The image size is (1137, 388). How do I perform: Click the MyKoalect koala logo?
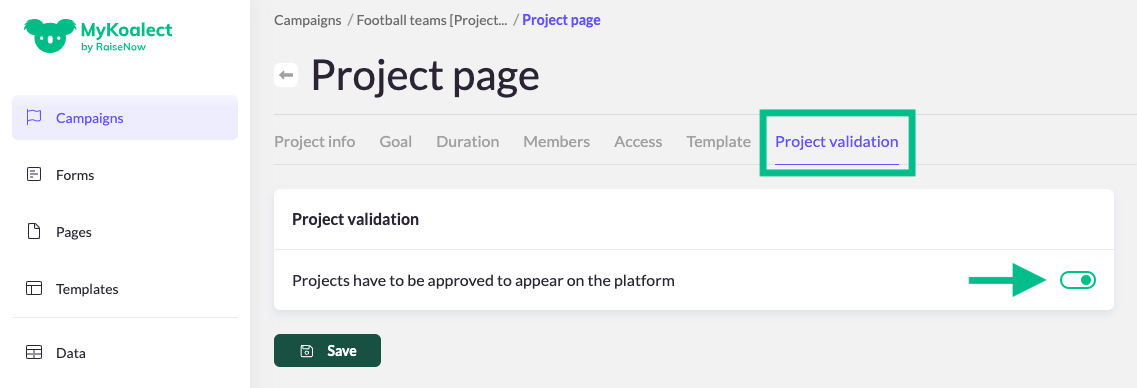[x=51, y=36]
